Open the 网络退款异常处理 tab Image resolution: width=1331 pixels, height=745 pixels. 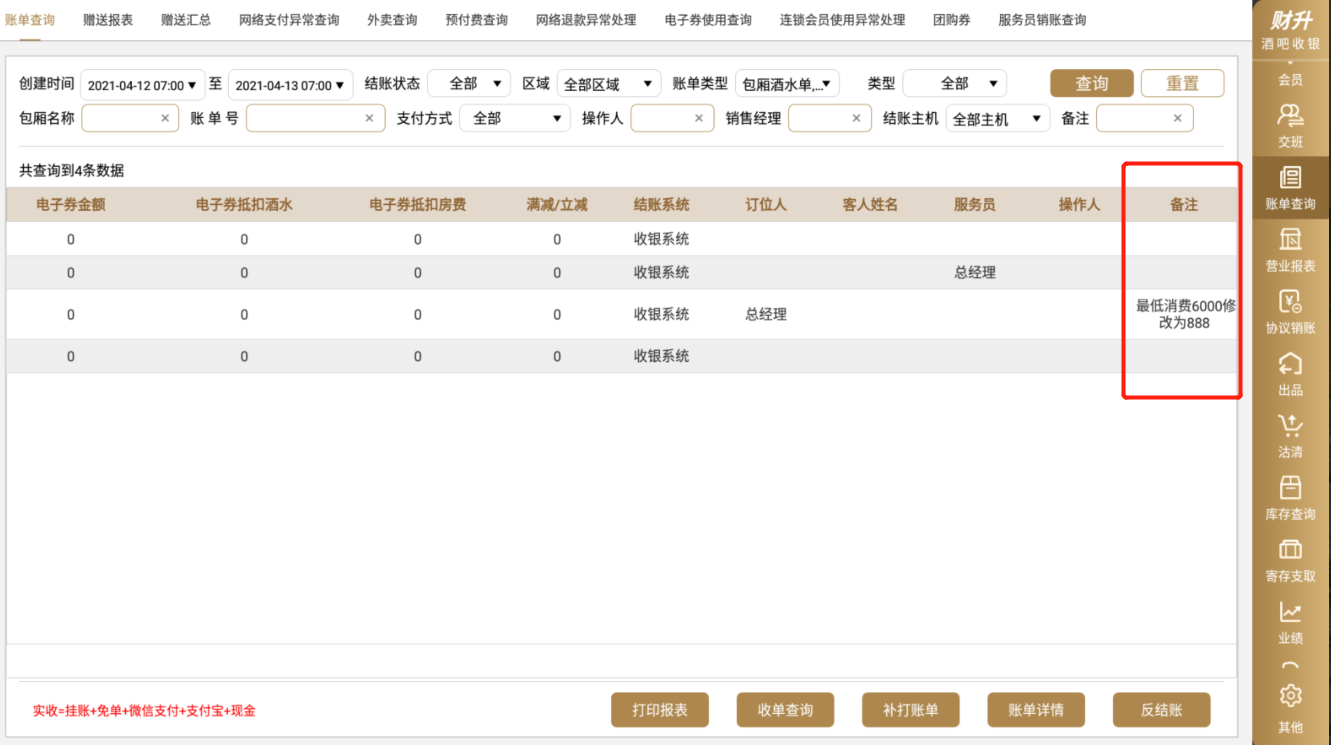586,20
